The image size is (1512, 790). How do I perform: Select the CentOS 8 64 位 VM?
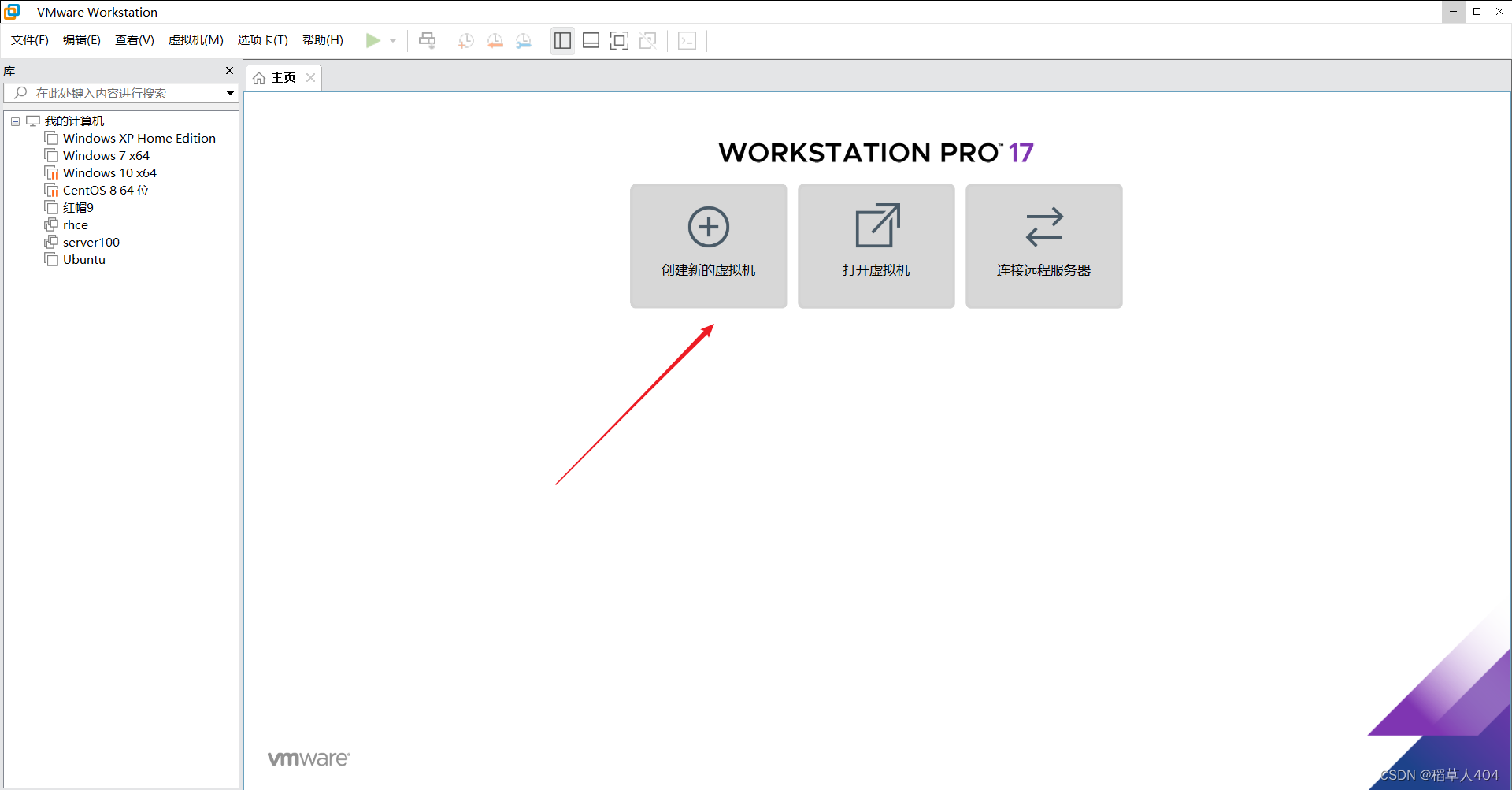(x=106, y=191)
